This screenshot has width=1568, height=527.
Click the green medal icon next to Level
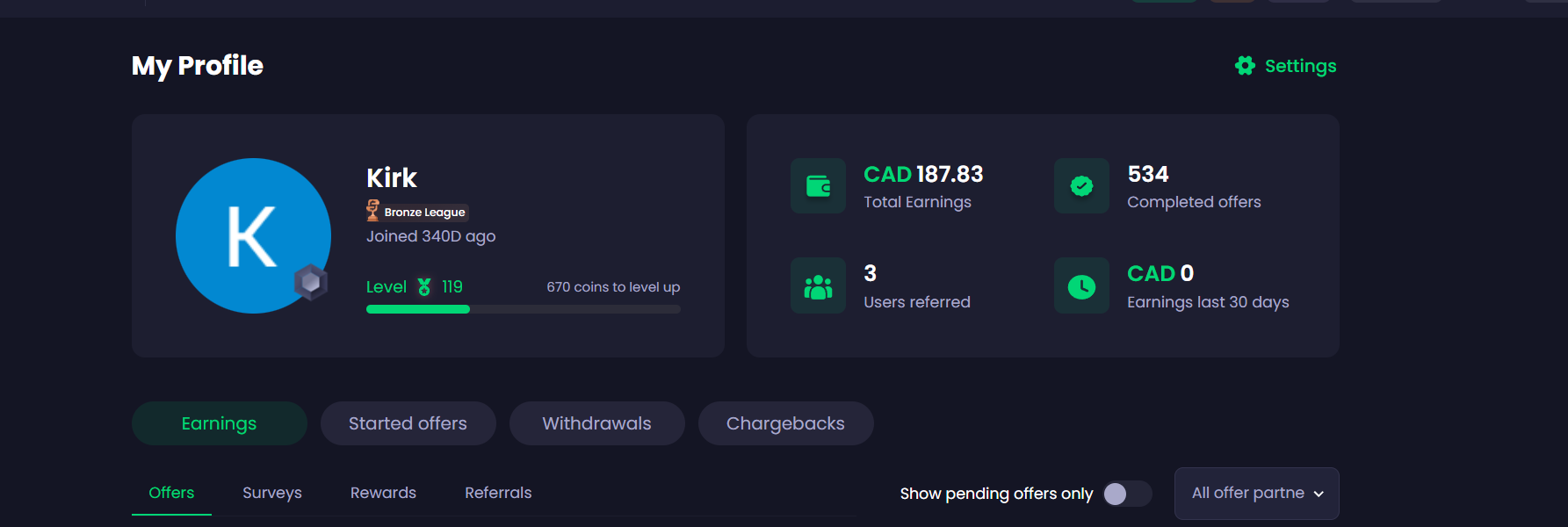(424, 287)
